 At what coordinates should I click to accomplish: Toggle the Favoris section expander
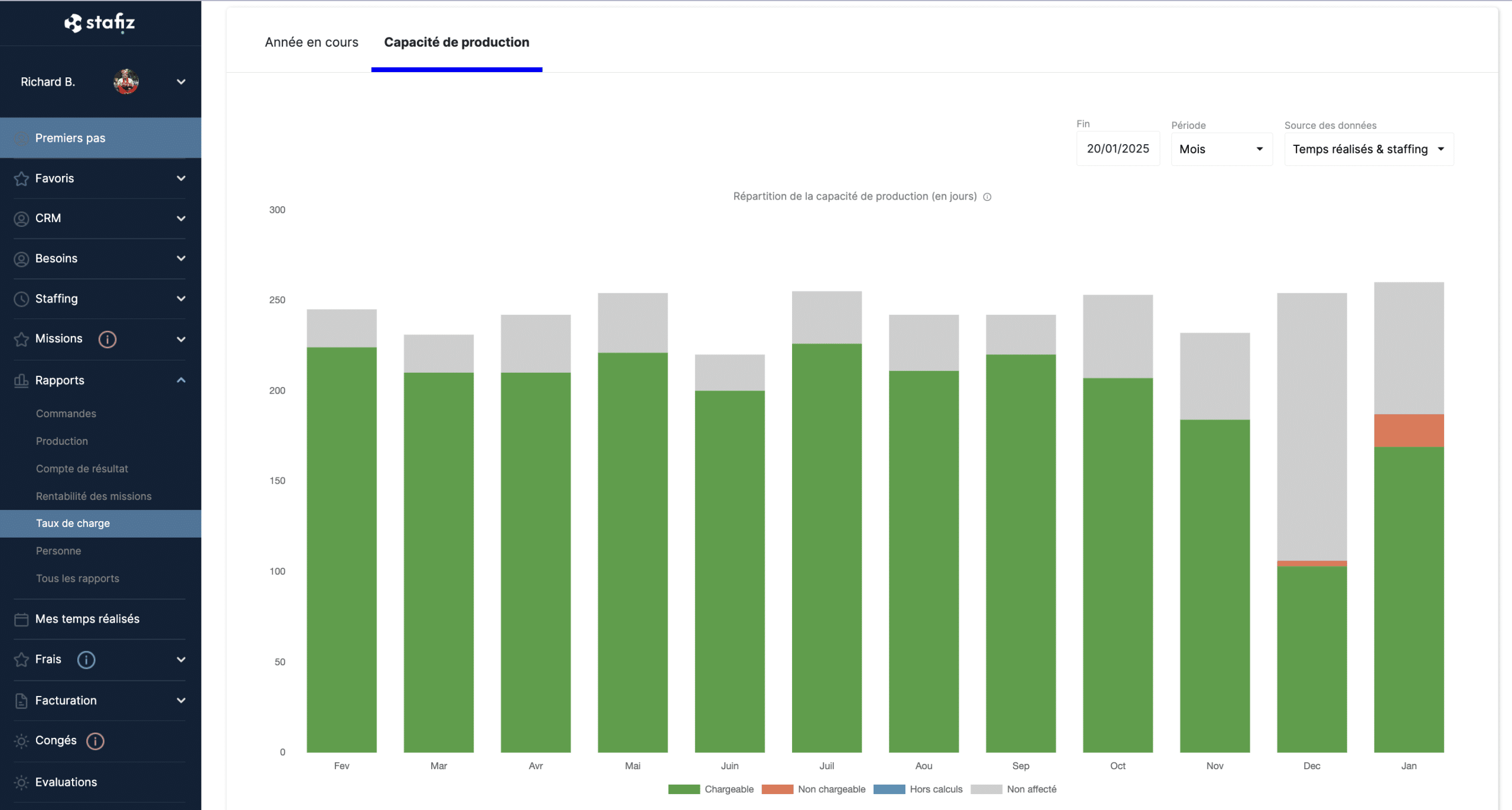pyautogui.click(x=181, y=177)
